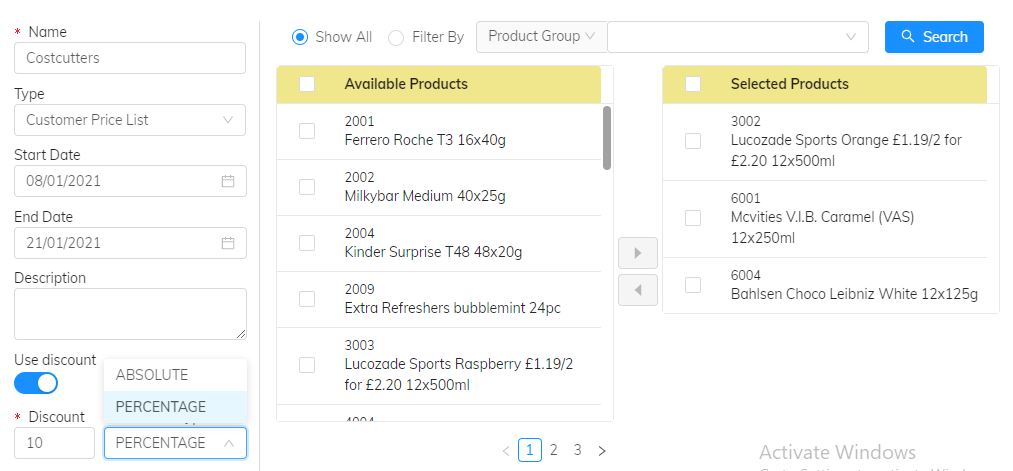Click the right arrow to move products to selected

point(638,251)
